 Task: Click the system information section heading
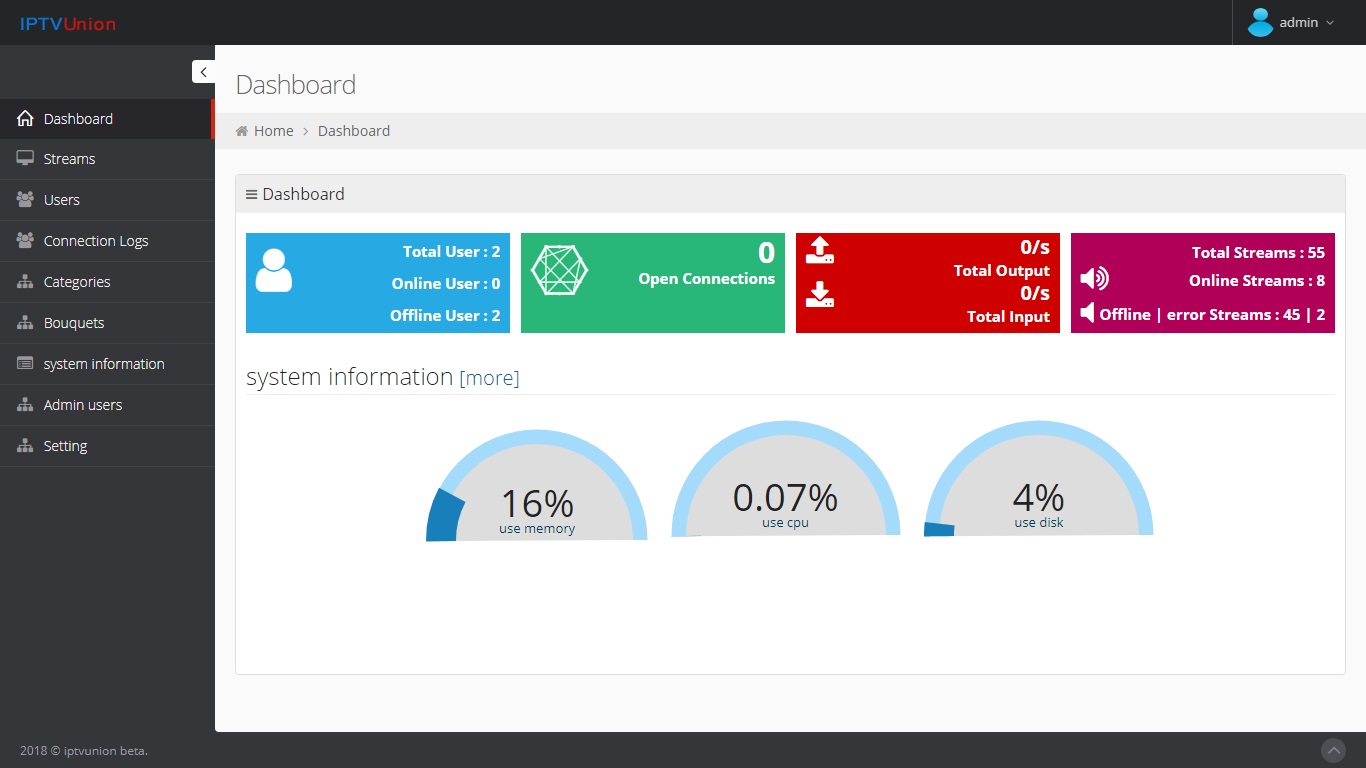pyautogui.click(x=350, y=377)
